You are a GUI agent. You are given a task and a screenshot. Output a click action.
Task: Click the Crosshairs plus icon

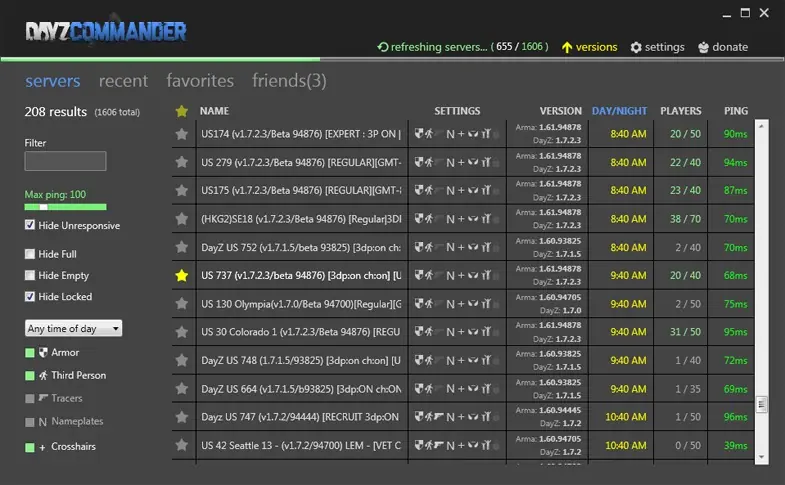point(42,447)
